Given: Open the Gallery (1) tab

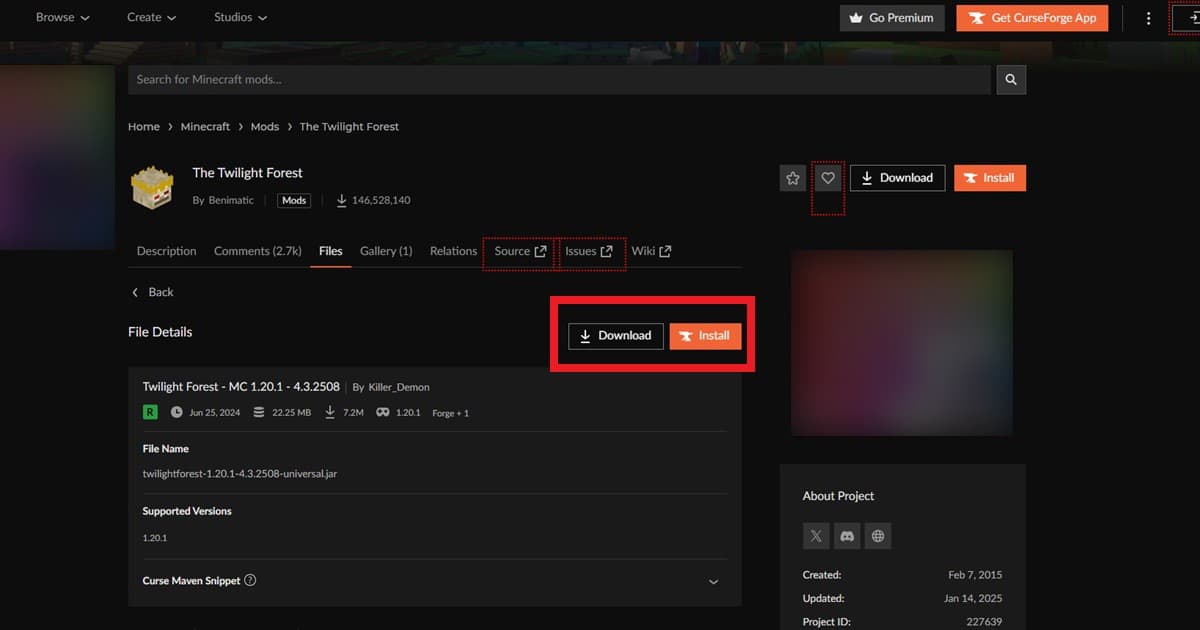Looking at the screenshot, I should (386, 251).
